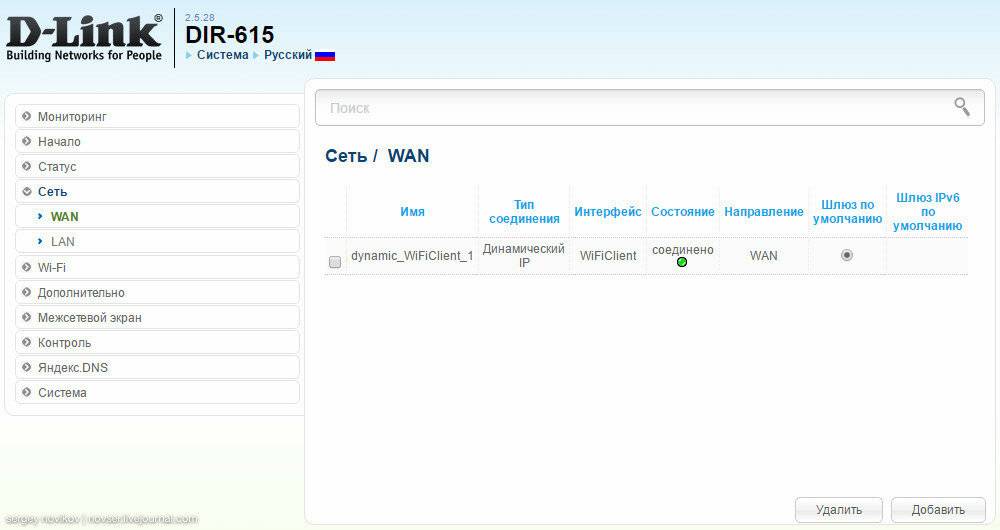Click the Добавить button
This screenshot has height=530, width=1000.
pos(938,510)
